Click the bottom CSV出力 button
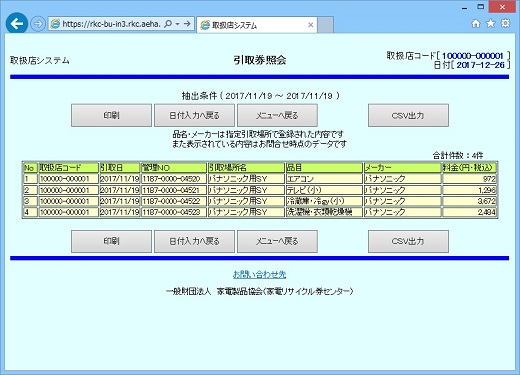520x375 pixels. pyautogui.click(x=408, y=241)
